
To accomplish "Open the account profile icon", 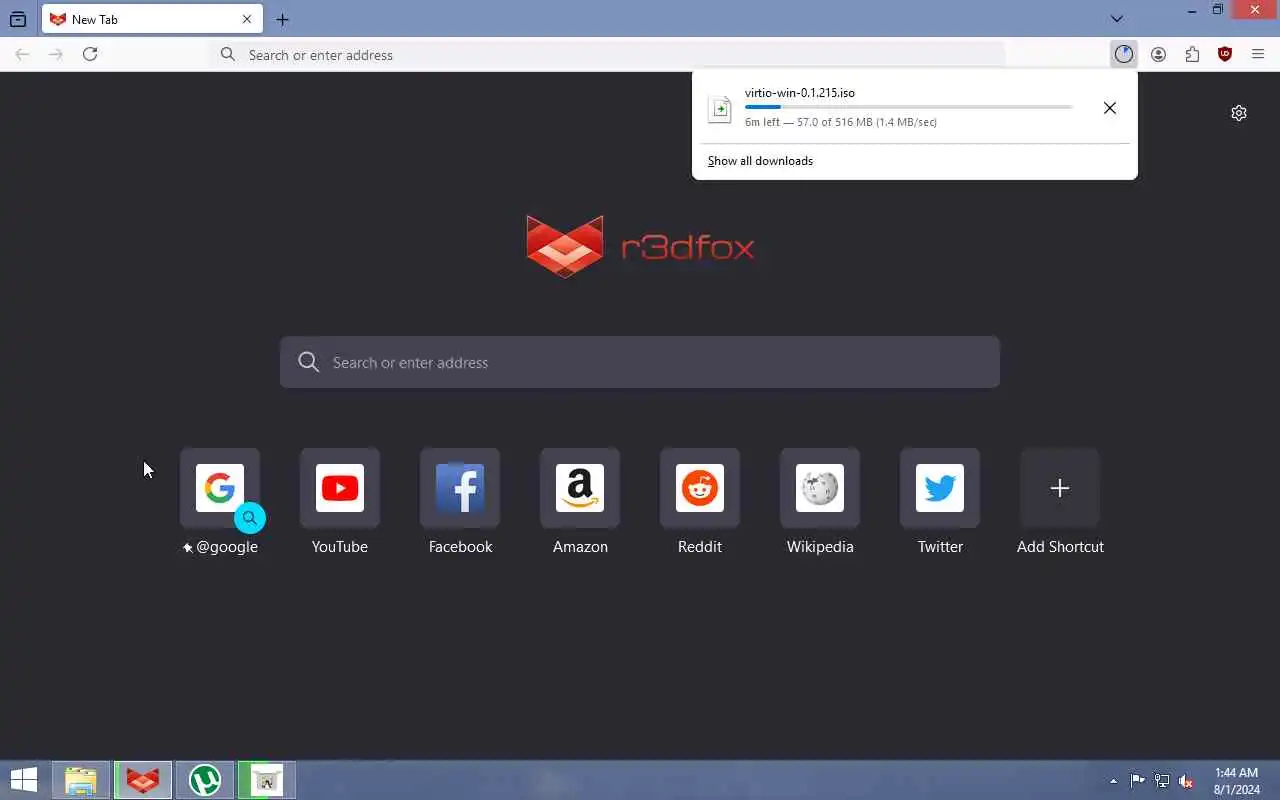I will pos(1158,54).
